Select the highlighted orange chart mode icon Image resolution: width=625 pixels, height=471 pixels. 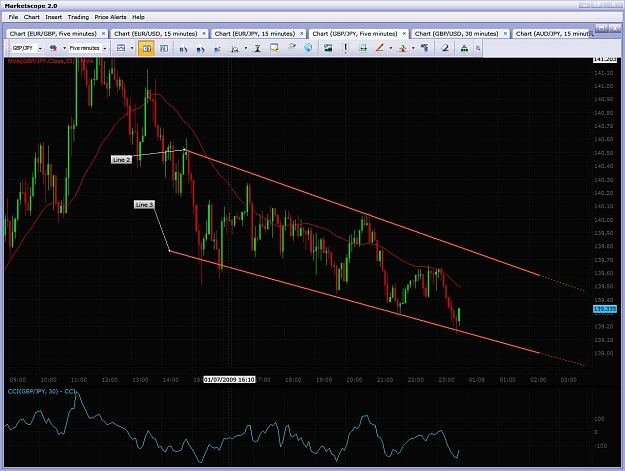click(x=146, y=48)
